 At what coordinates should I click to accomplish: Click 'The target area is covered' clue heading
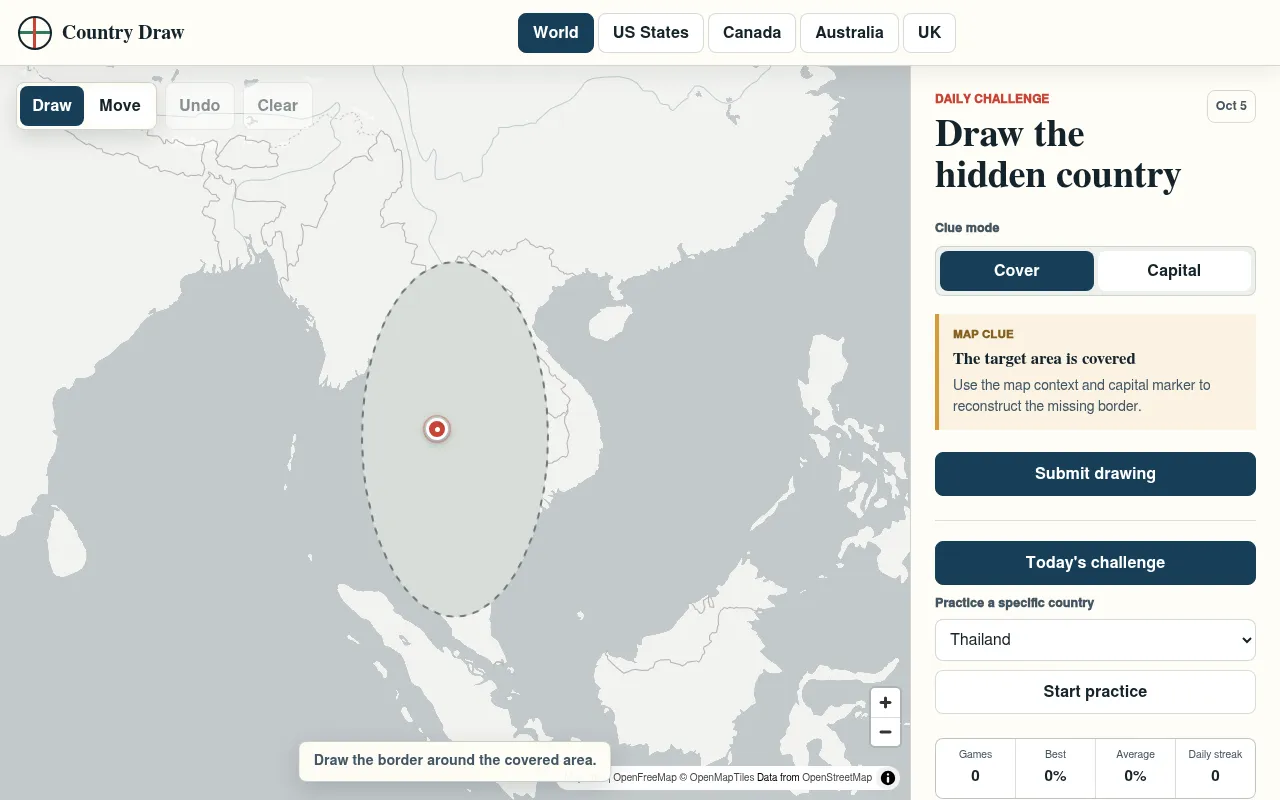point(1044,359)
